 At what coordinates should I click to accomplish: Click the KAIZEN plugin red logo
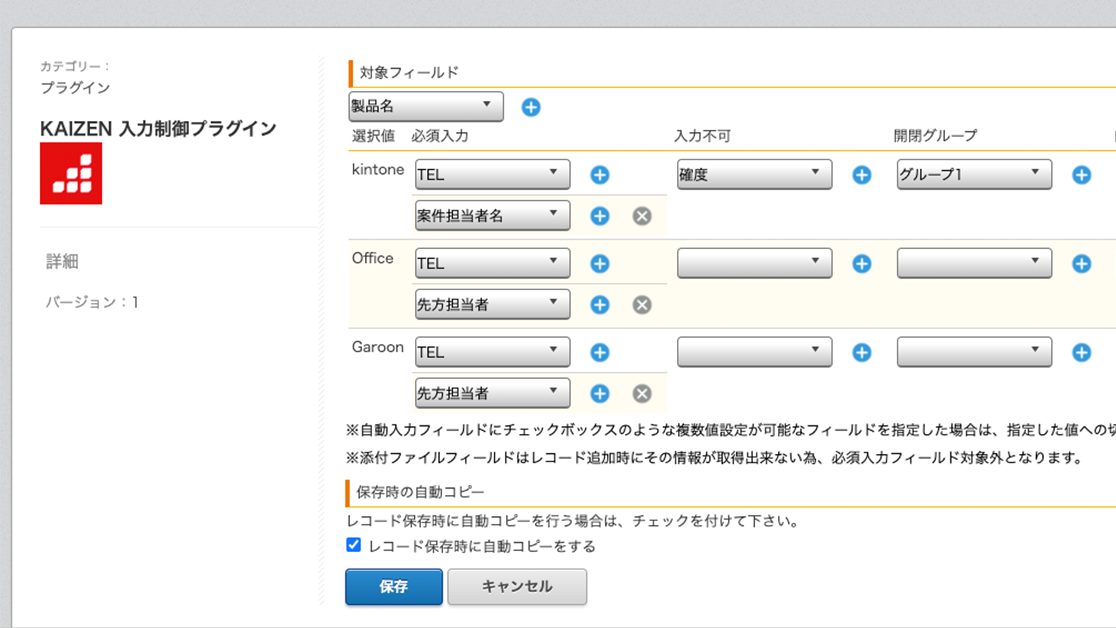coord(71,173)
